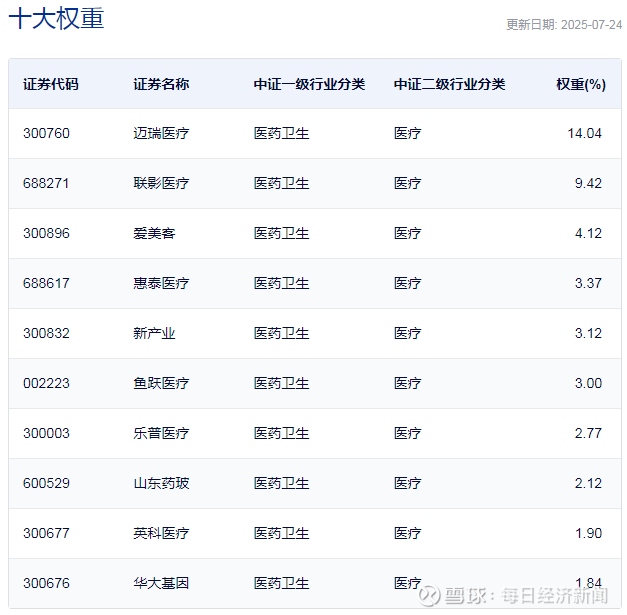Select security code 300896
This screenshot has width=627, height=615.
click(46, 233)
